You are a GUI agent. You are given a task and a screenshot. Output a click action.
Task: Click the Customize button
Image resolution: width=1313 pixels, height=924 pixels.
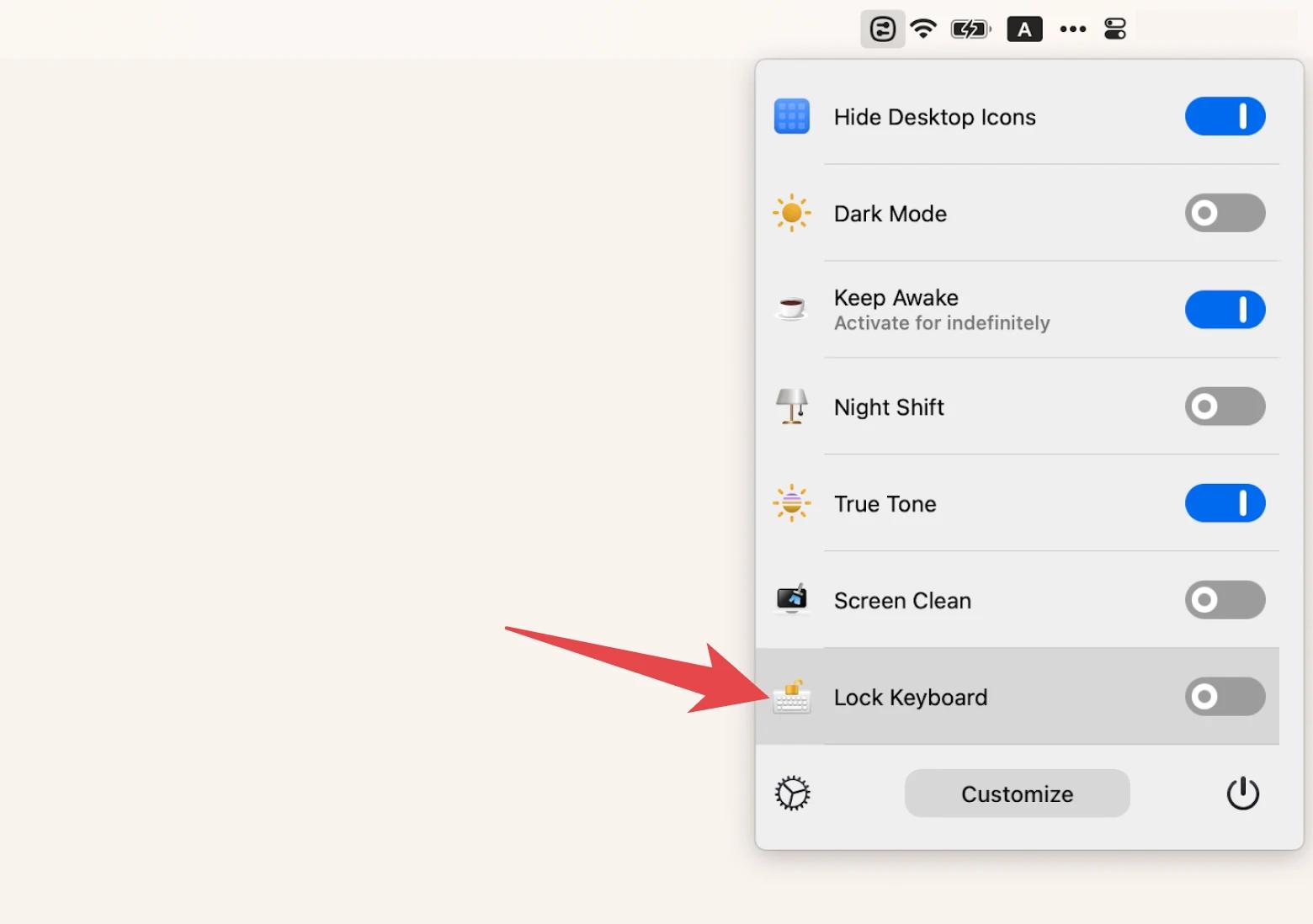pos(1017,794)
